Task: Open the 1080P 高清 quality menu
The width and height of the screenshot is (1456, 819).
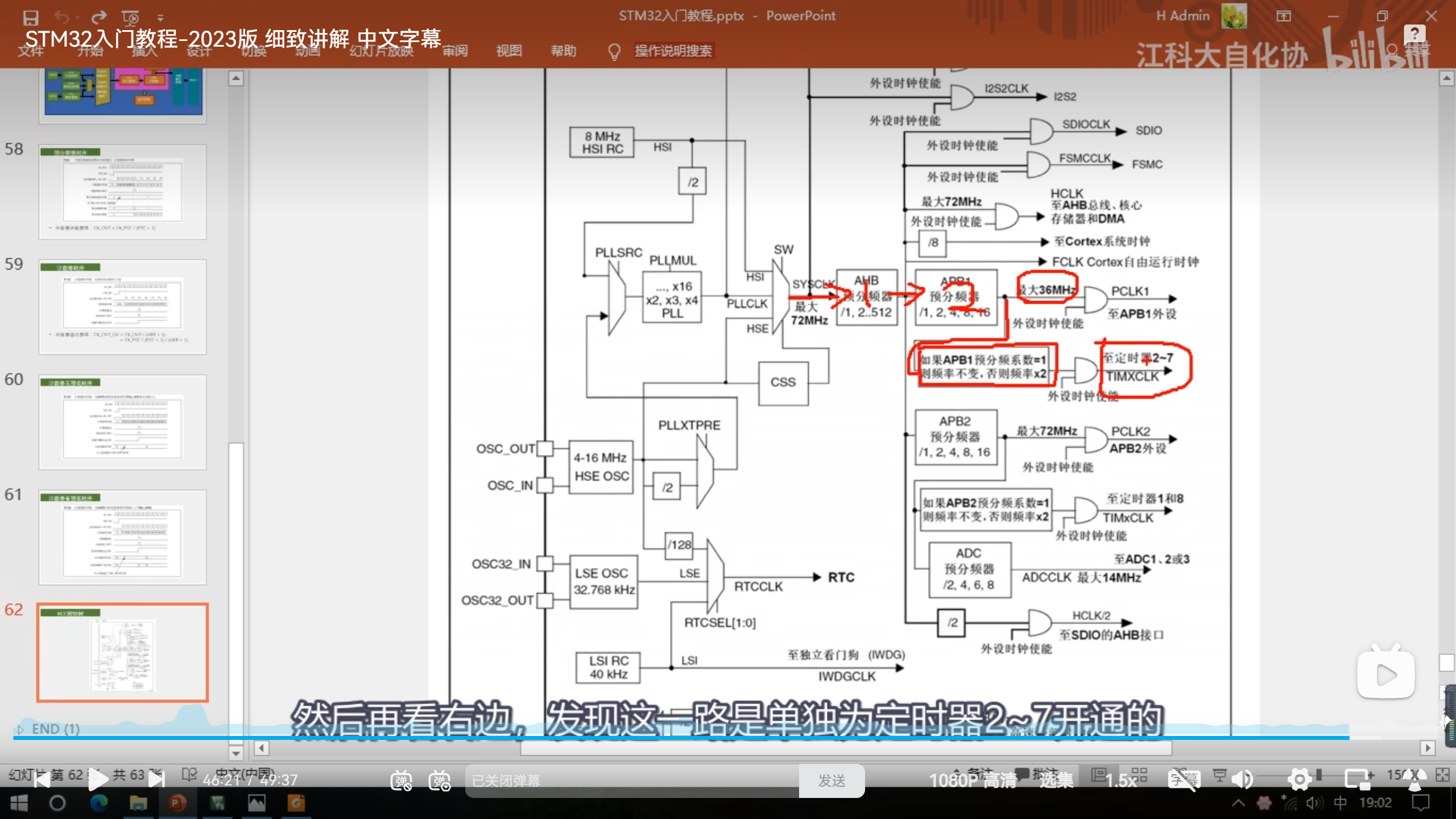Action: 973,781
